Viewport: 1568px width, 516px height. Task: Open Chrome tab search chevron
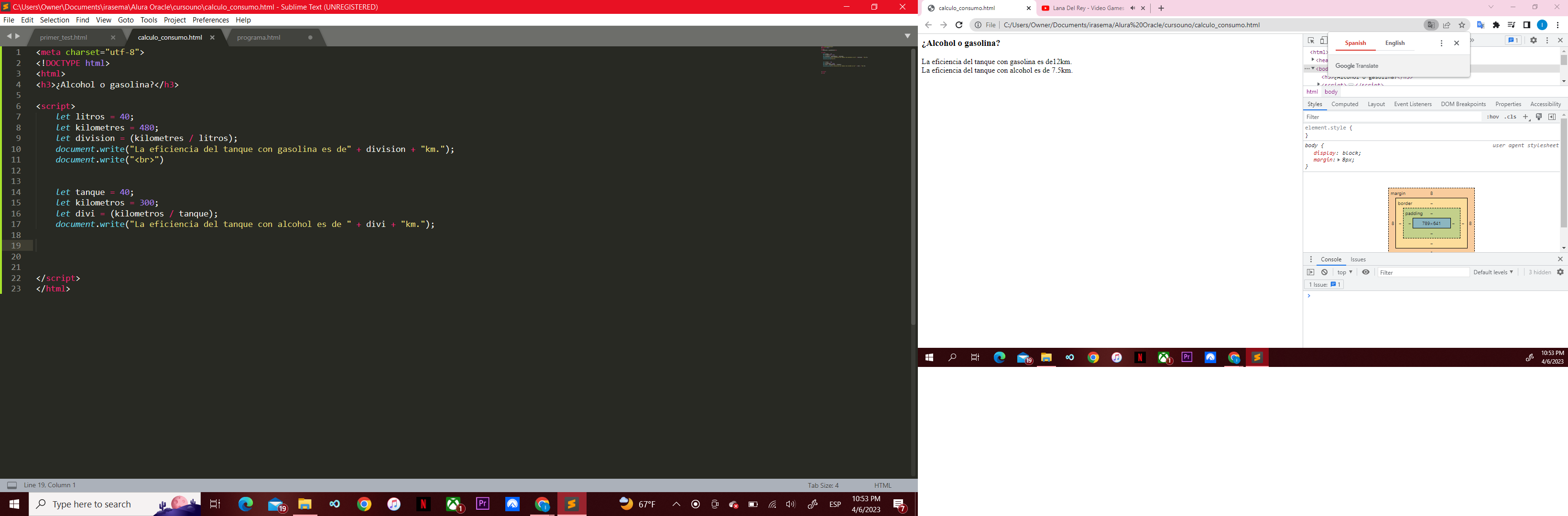pos(1491,7)
